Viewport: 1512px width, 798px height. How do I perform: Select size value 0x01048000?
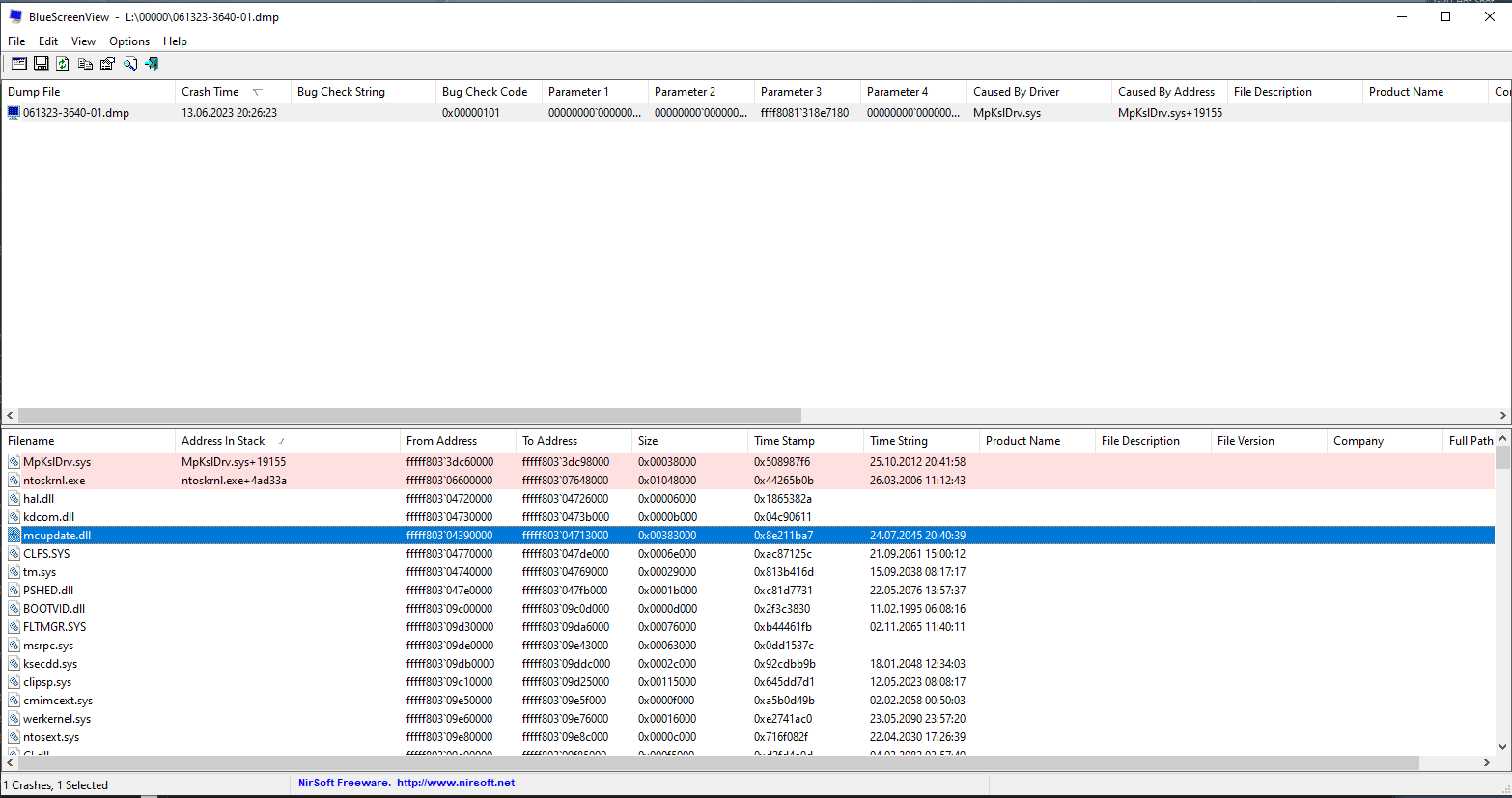click(x=667, y=481)
